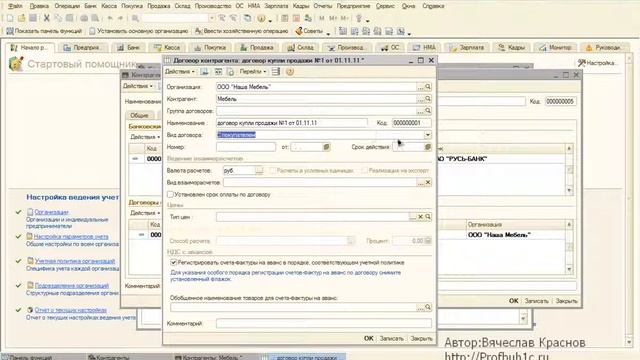Switch to Продажа tab
The image size is (640, 360).
pos(256,47)
